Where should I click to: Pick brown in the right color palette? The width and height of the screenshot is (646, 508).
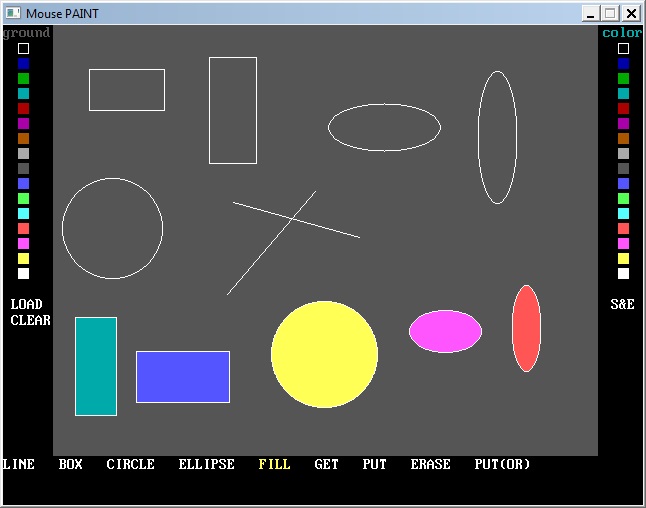[623, 138]
